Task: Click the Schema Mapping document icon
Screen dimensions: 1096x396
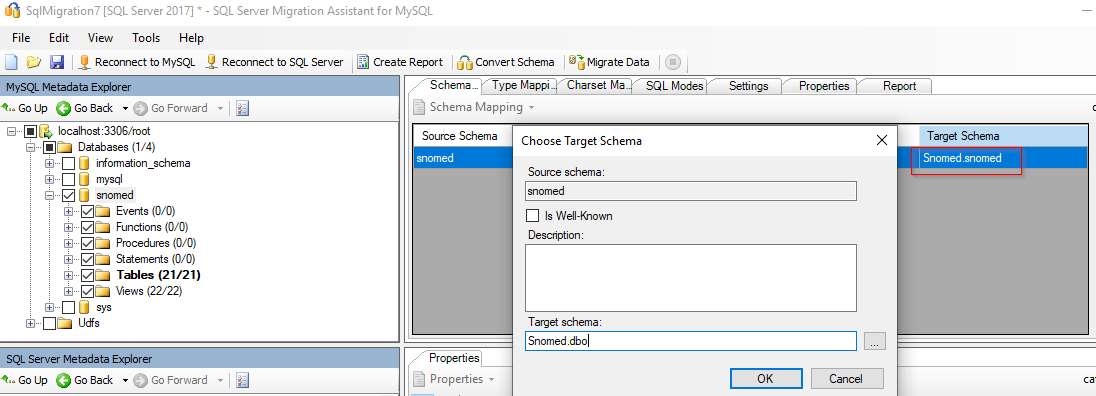Action: point(419,108)
